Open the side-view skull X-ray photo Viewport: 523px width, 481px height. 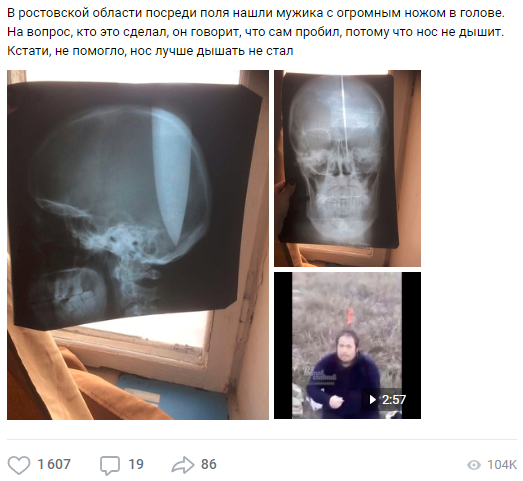pos(138,245)
